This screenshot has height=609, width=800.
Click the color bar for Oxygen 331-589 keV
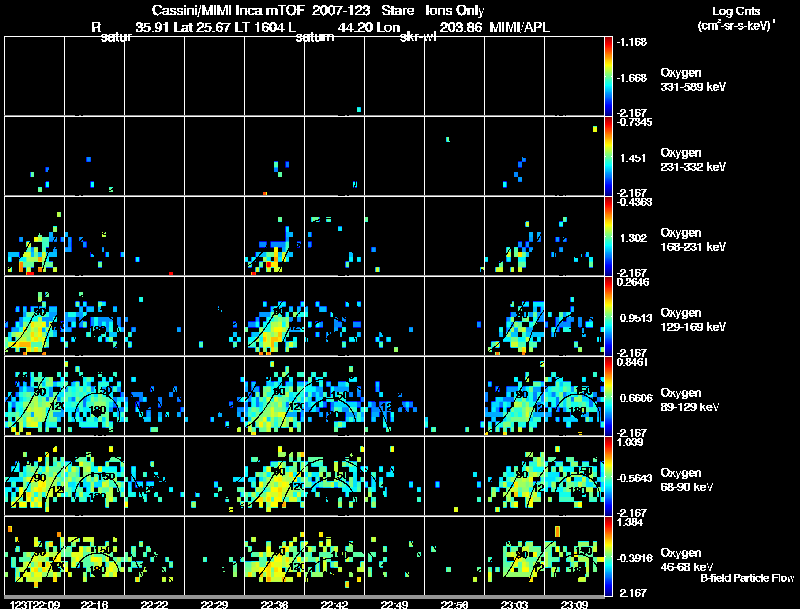click(608, 76)
